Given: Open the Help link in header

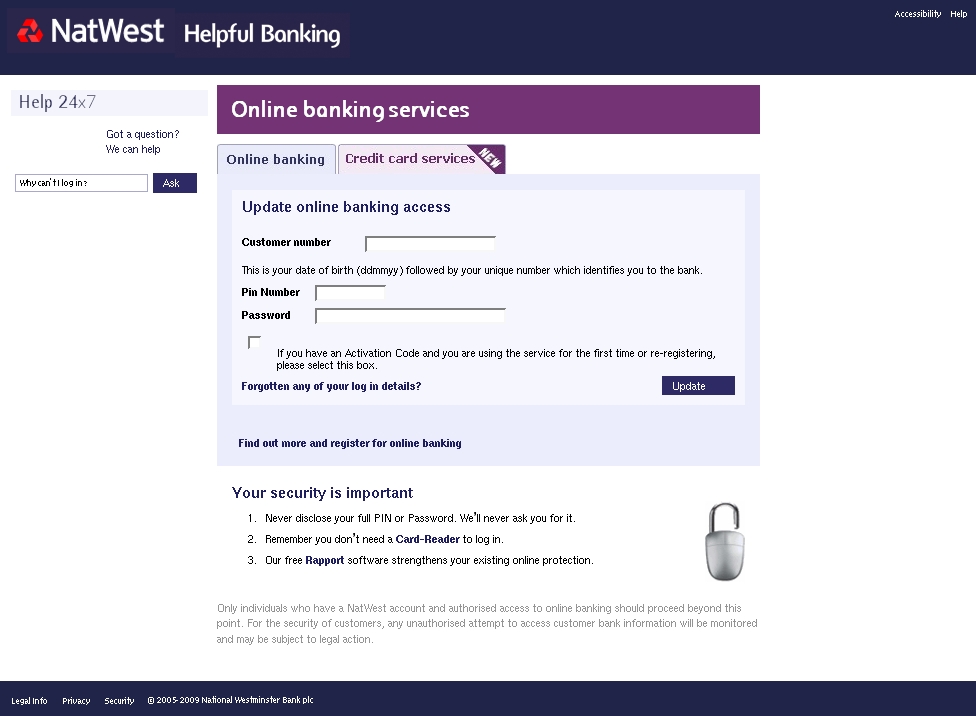Looking at the screenshot, I should (959, 14).
